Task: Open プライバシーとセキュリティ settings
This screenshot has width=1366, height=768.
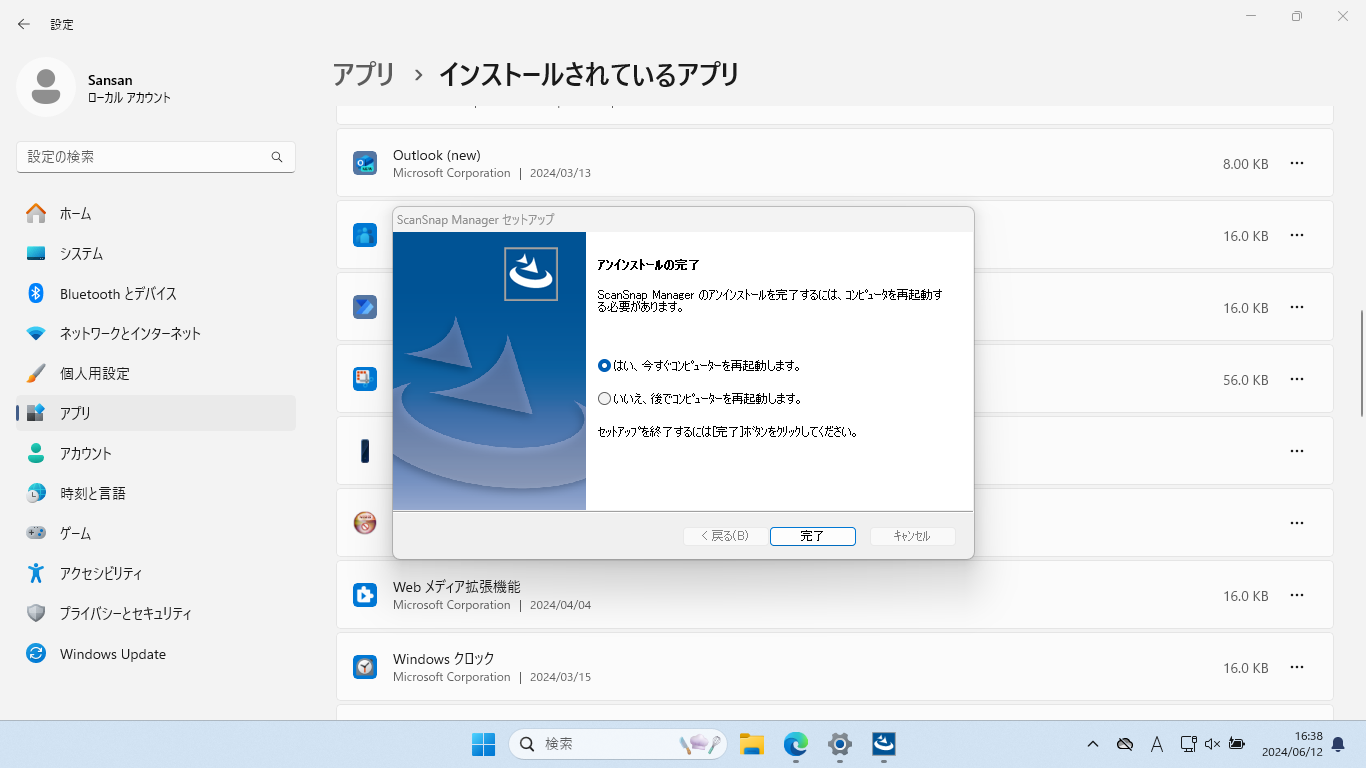Action: (x=156, y=613)
